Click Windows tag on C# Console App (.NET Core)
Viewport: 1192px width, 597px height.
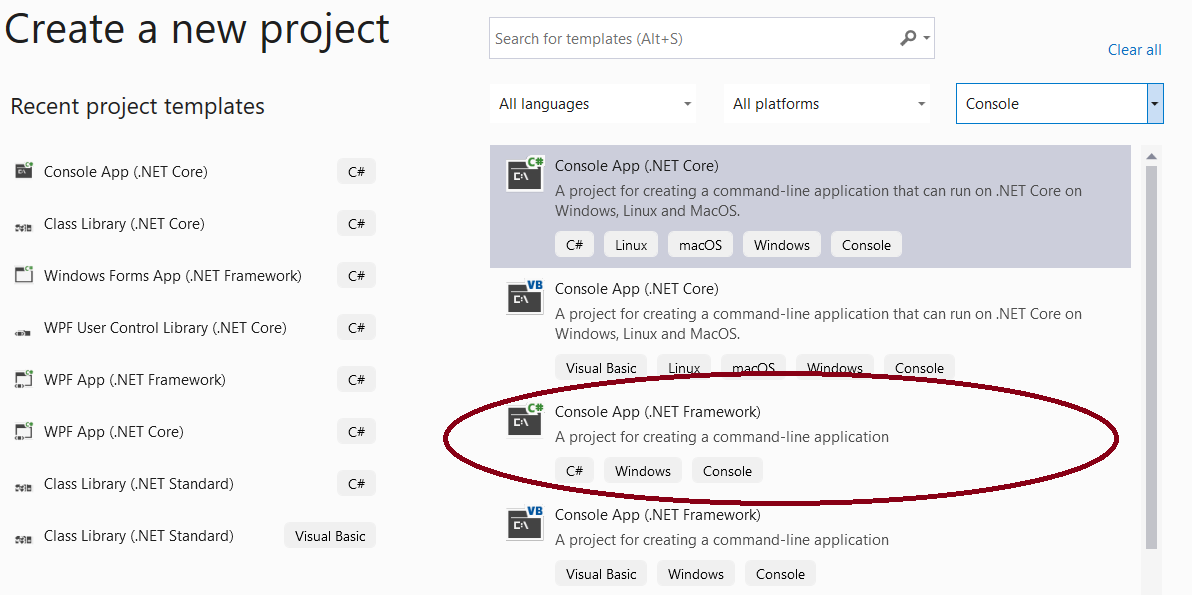(x=781, y=245)
